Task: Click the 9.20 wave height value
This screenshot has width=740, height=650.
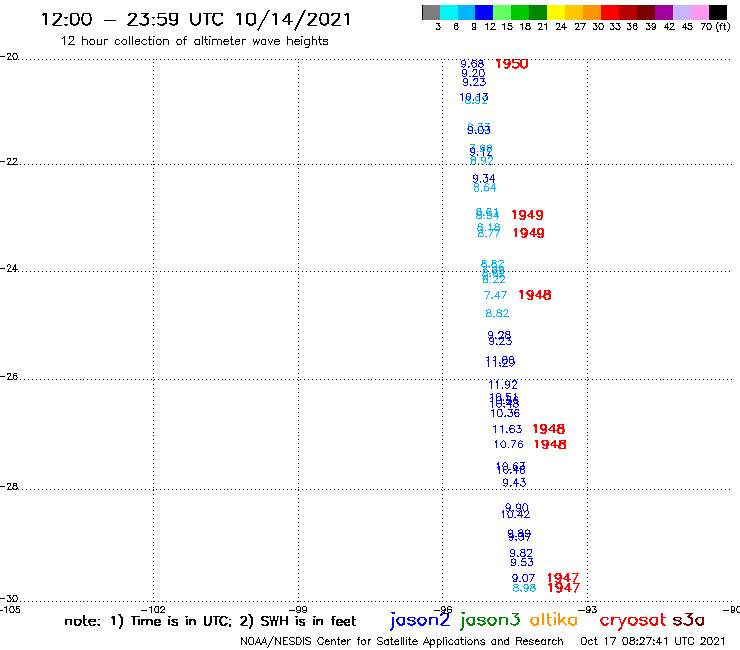Action: point(473,73)
